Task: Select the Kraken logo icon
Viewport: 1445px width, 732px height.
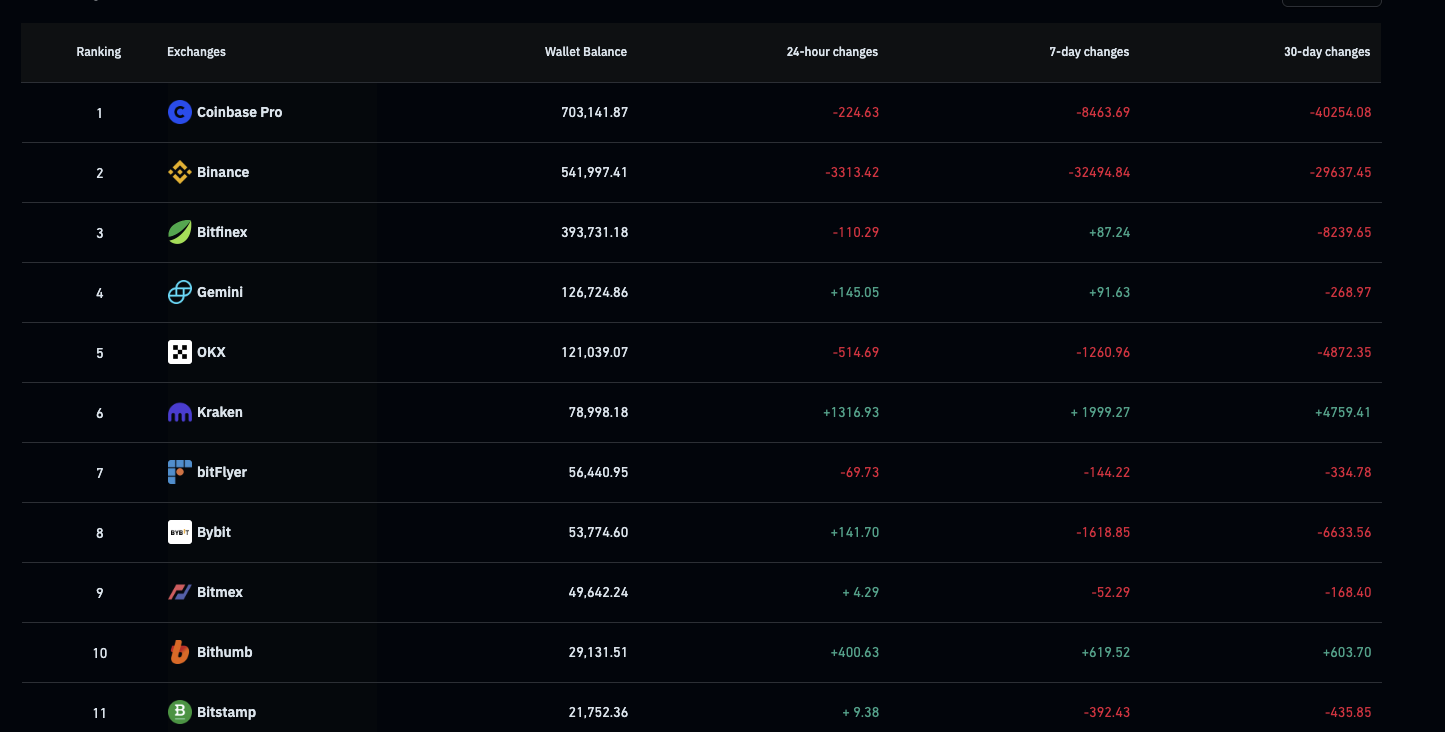Action: [178, 412]
